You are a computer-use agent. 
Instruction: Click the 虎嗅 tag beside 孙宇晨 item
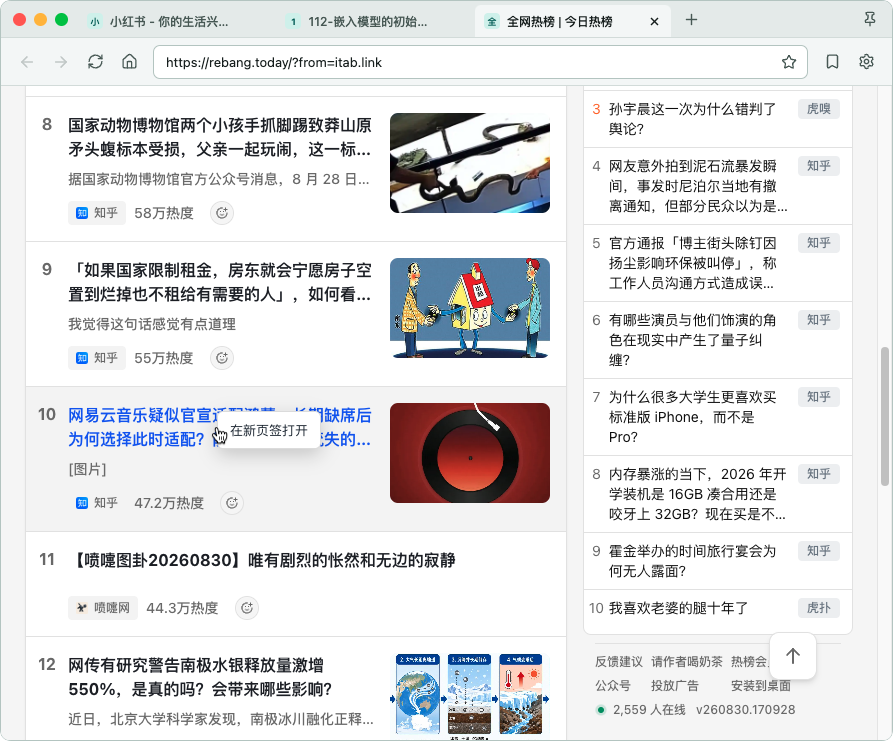click(819, 109)
